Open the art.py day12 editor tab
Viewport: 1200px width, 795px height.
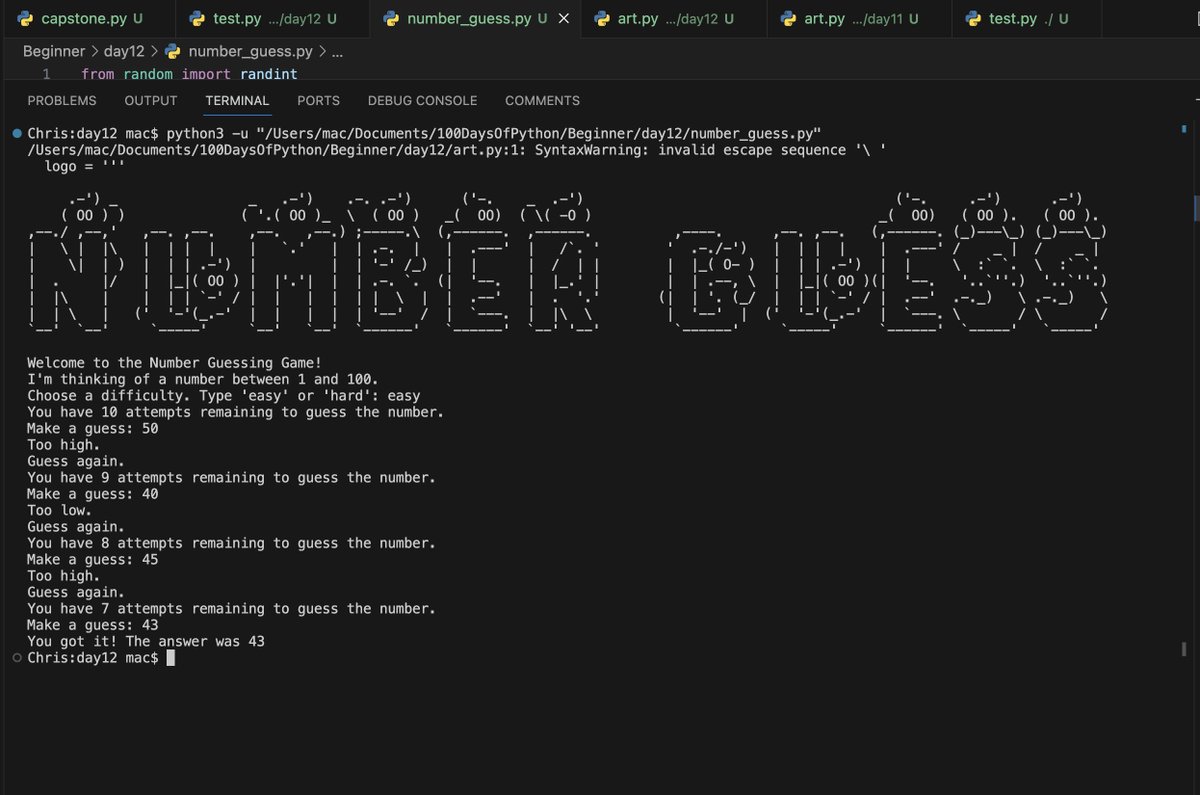coord(676,19)
